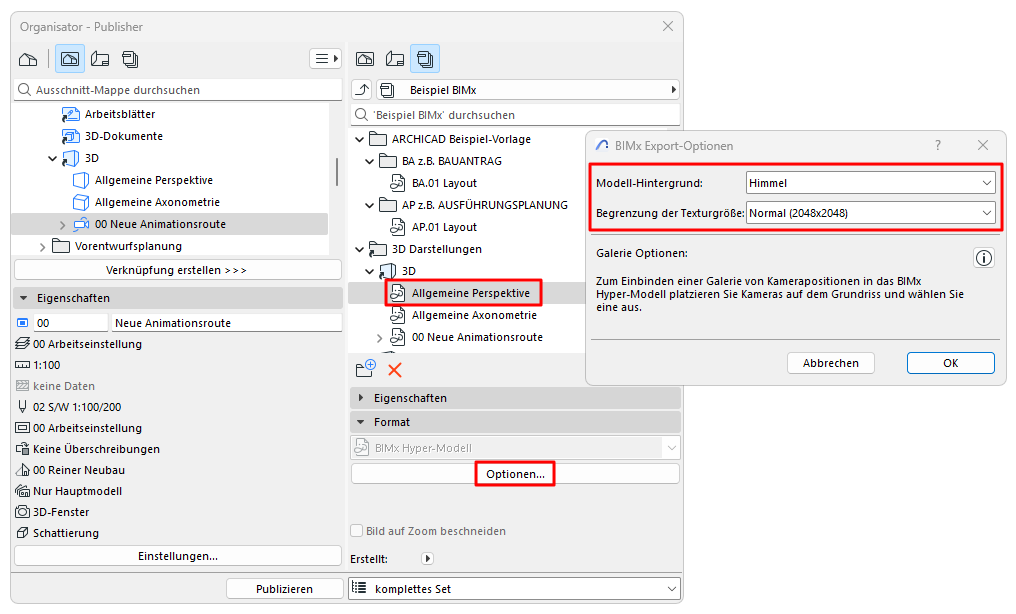Screen dimensions: 1016x614
Task: Expand 00 Neue Animationsroute in left tree
Action: [x=63, y=225]
